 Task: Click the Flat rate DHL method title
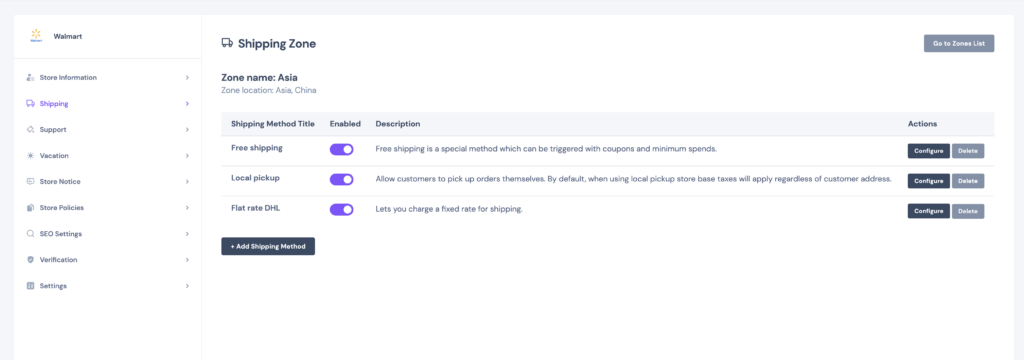click(x=256, y=209)
